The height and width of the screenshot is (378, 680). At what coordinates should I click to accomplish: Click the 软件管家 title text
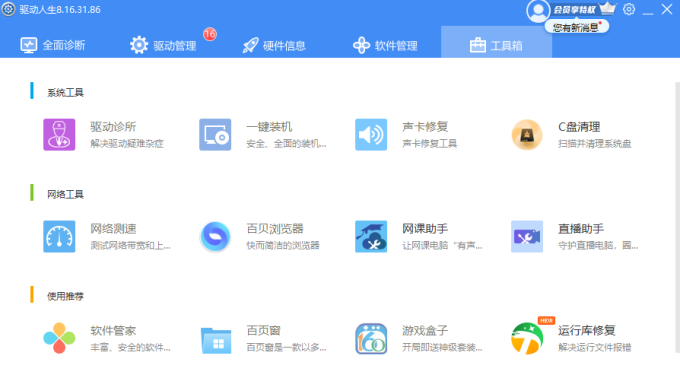113,331
